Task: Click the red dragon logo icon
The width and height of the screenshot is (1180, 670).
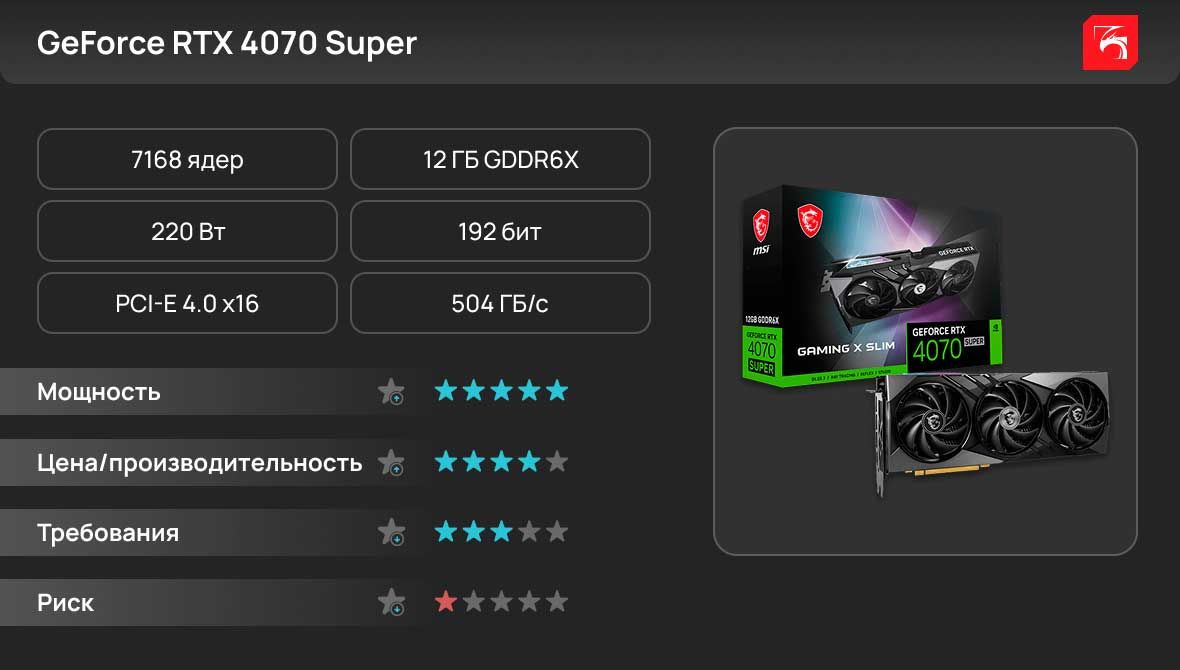Action: [x=1110, y=43]
